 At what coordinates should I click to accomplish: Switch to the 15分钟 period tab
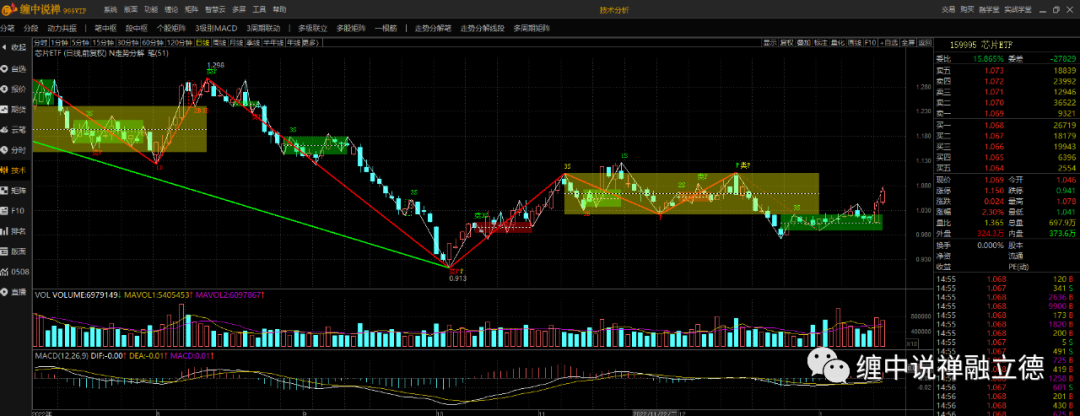pos(103,43)
